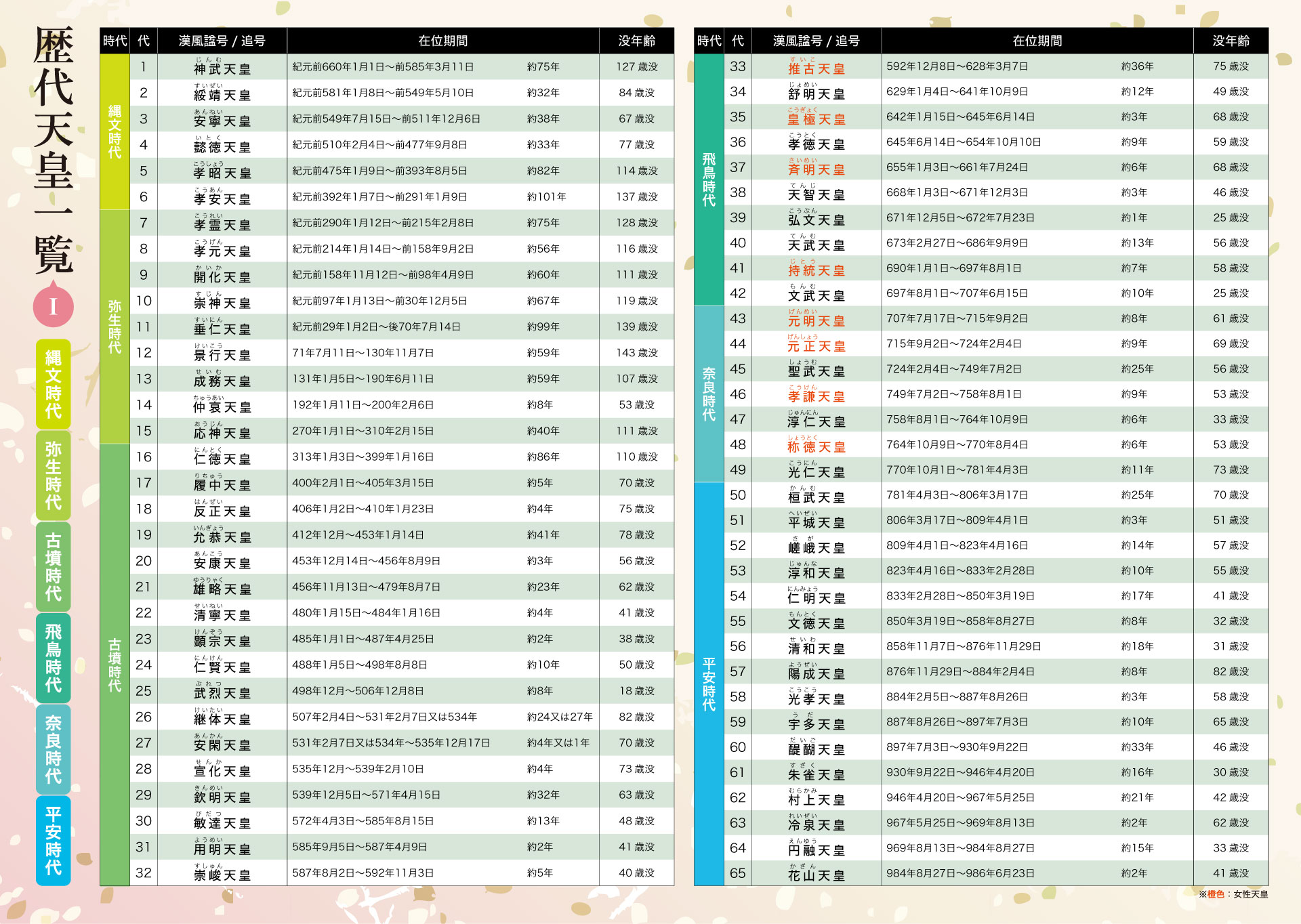Click the reign period 313年1月3日〜399年1月16日
The height and width of the screenshot is (924, 1301).
[x=363, y=457]
